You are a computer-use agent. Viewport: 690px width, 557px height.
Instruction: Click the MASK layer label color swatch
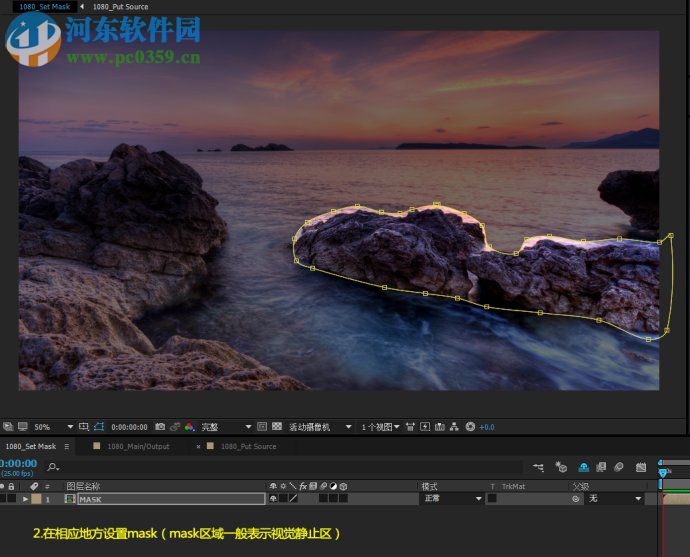[x=37, y=498]
